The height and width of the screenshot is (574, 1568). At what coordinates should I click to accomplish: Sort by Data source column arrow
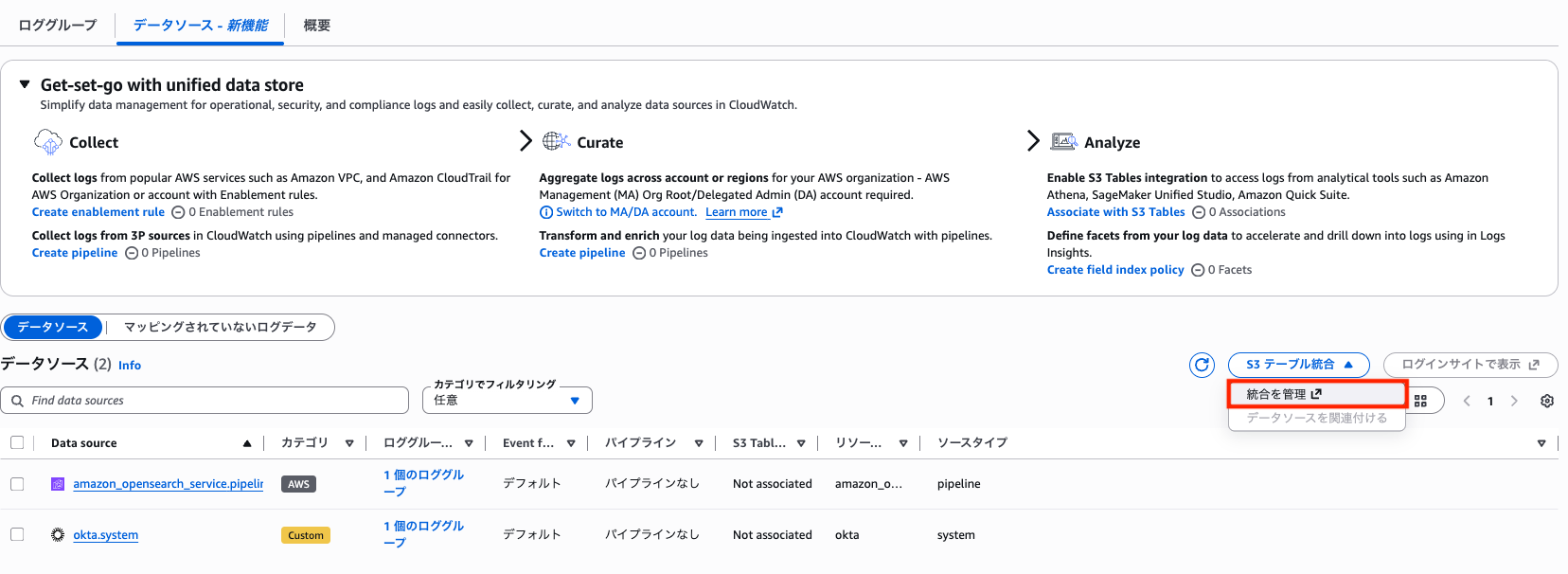click(x=247, y=443)
